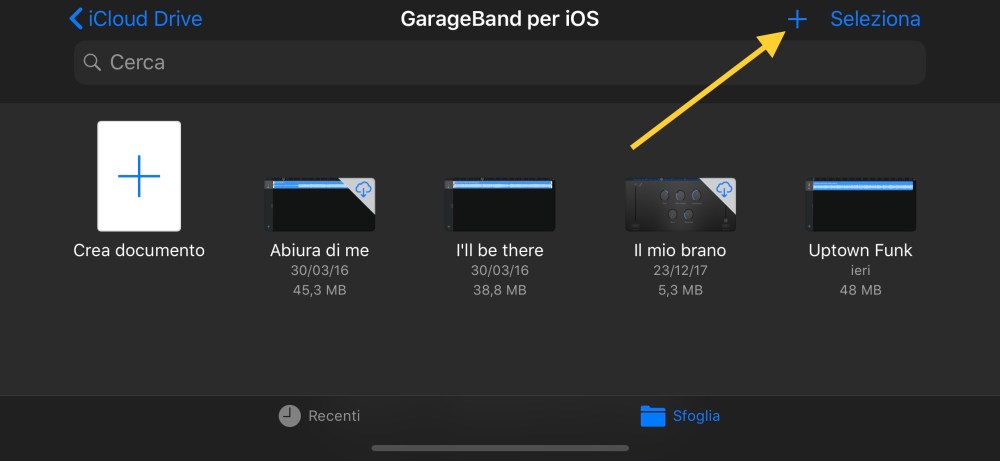Open the Uptown Funk project thumbnail
1000x461 pixels.
860,205
